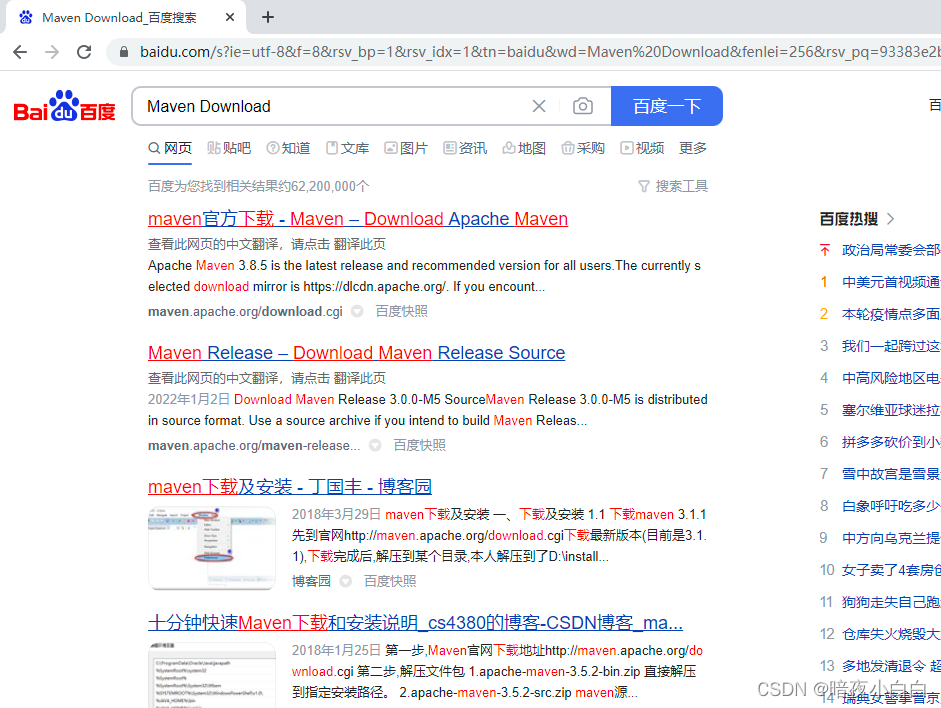Open the 更多 menu

click(x=693, y=148)
